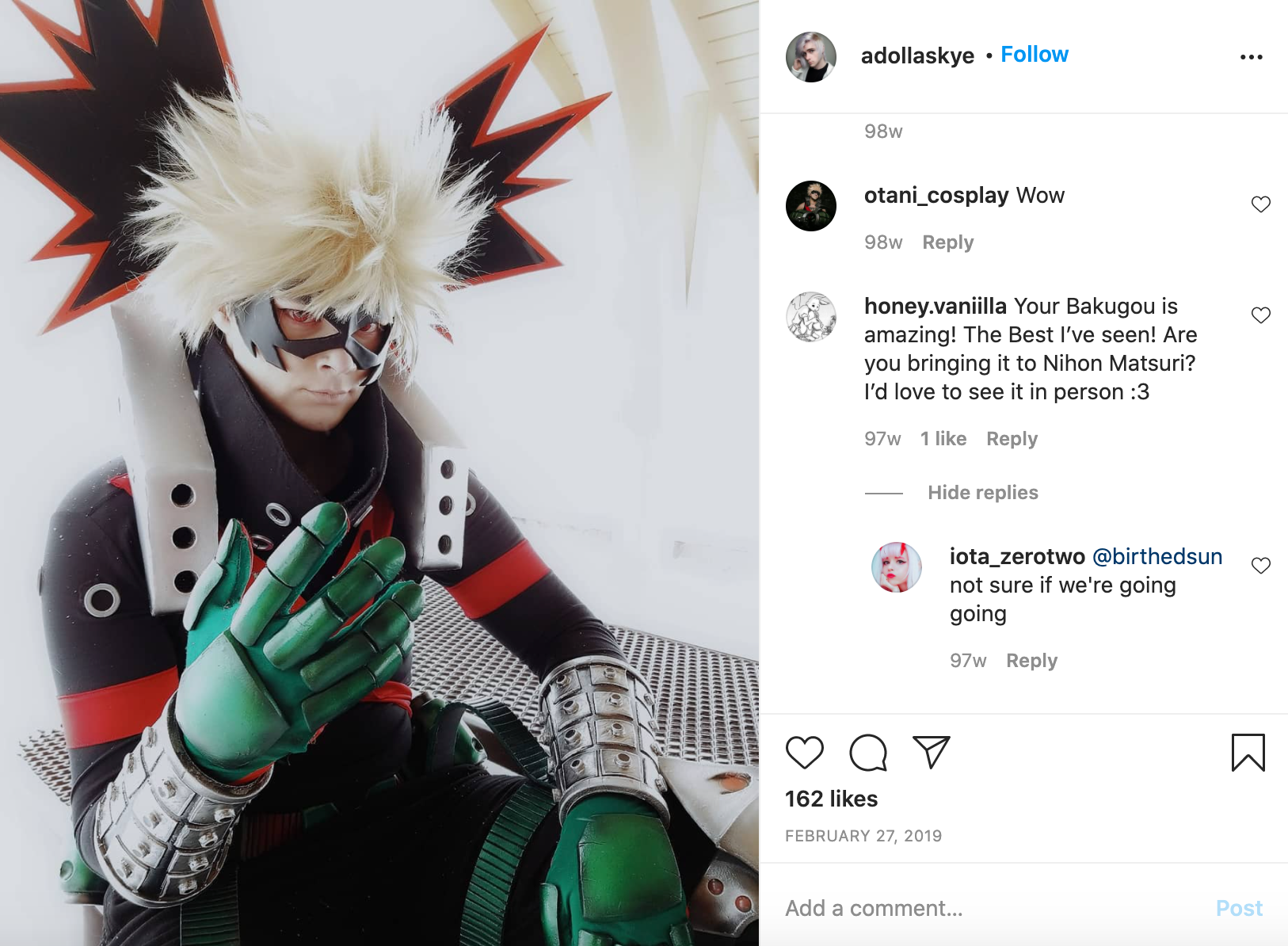Reply to otani_cosplay's comment
This screenshot has height=946, width=1288.
pyautogui.click(x=948, y=242)
